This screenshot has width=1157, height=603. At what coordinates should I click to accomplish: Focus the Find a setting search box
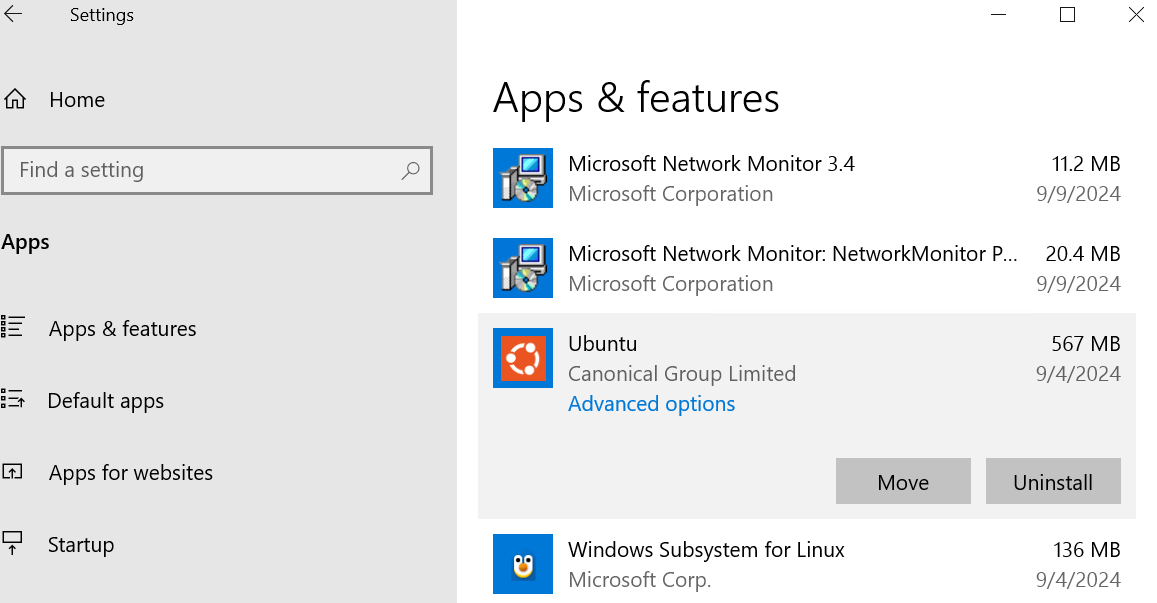[216, 170]
